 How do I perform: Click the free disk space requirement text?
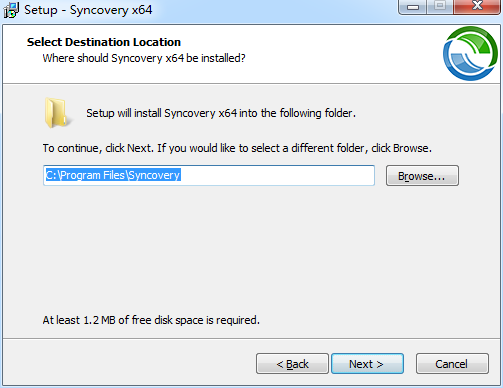[x=151, y=320]
